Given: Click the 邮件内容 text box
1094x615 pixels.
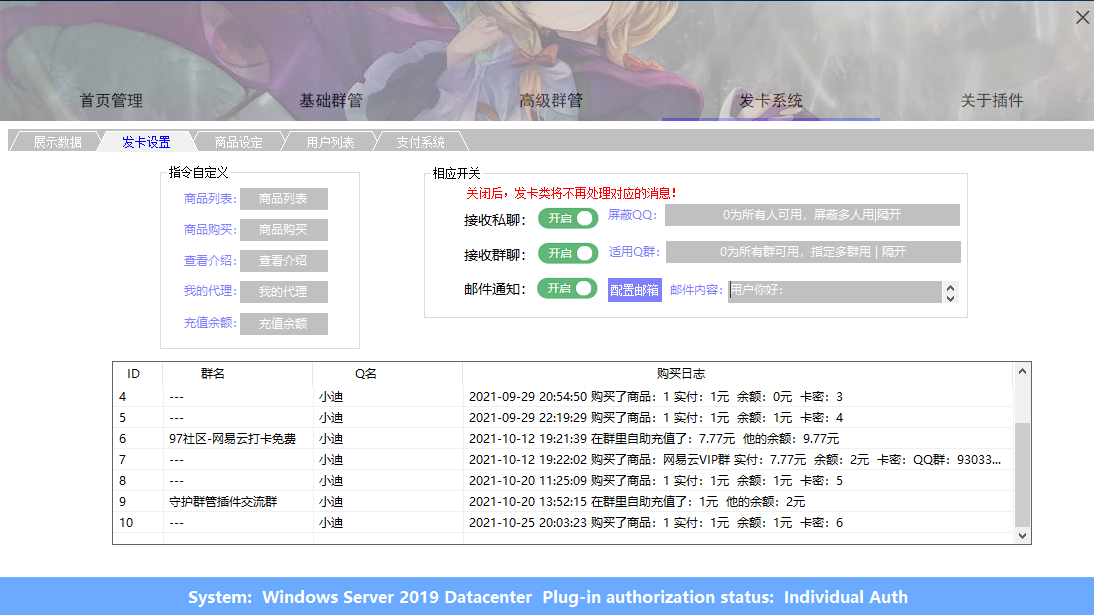Looking at the screenshot, I should pyautogui.click(x=834, y=292).
